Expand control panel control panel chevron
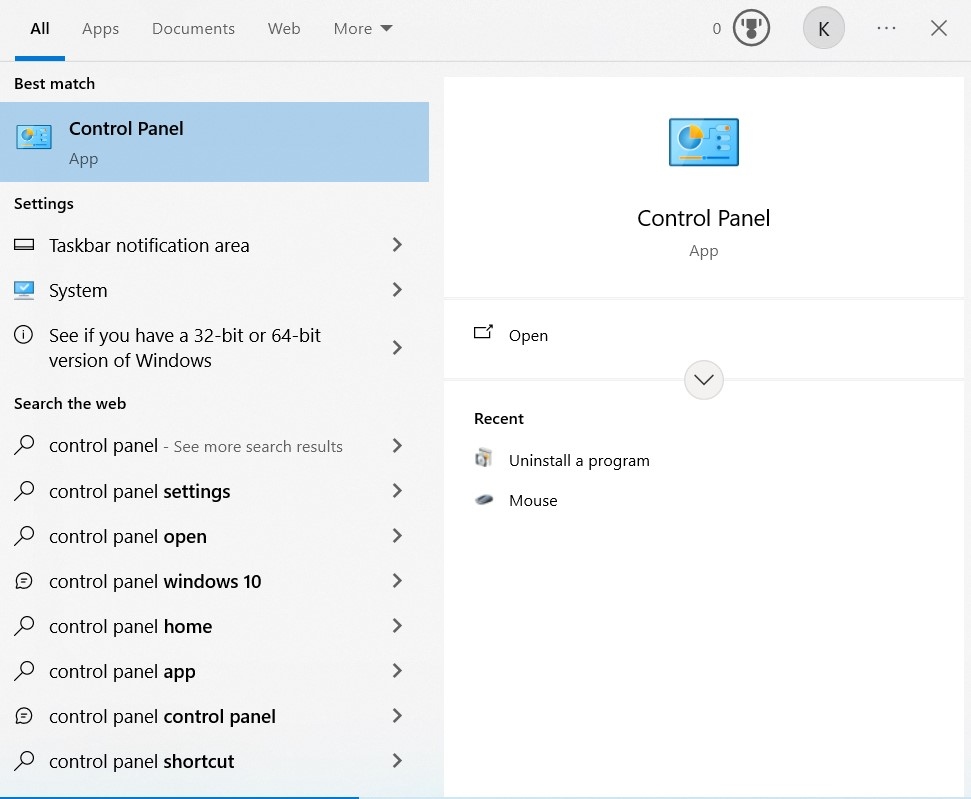 tap(398, 716)
